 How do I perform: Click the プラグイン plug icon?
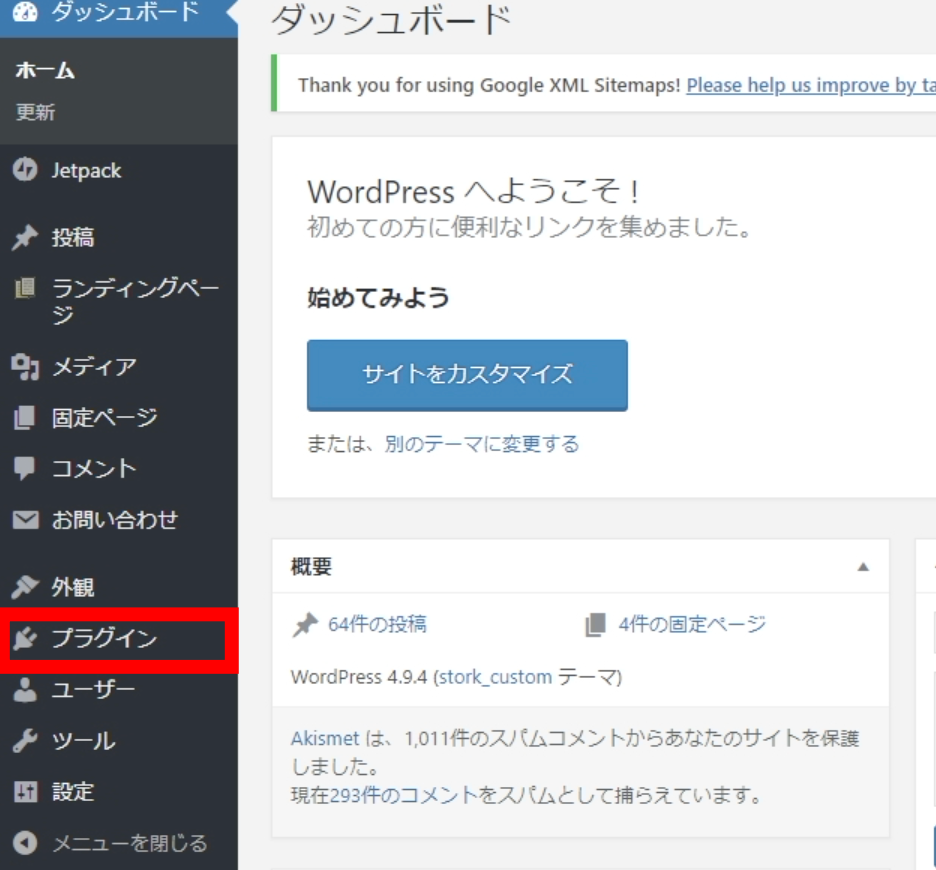pos(25,638)
